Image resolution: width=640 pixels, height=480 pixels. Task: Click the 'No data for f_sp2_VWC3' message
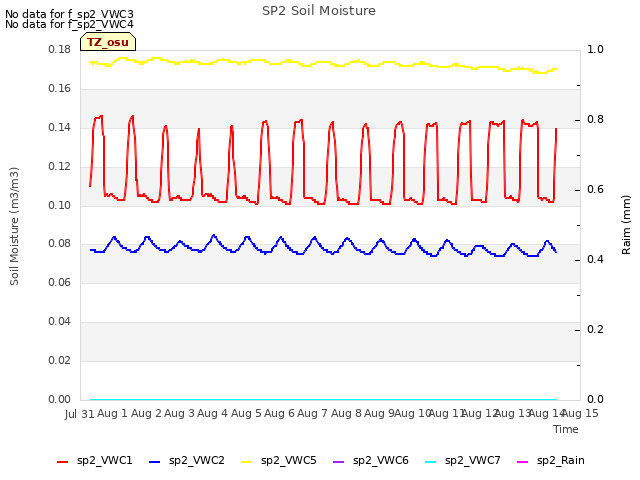(x=69, y=14)
